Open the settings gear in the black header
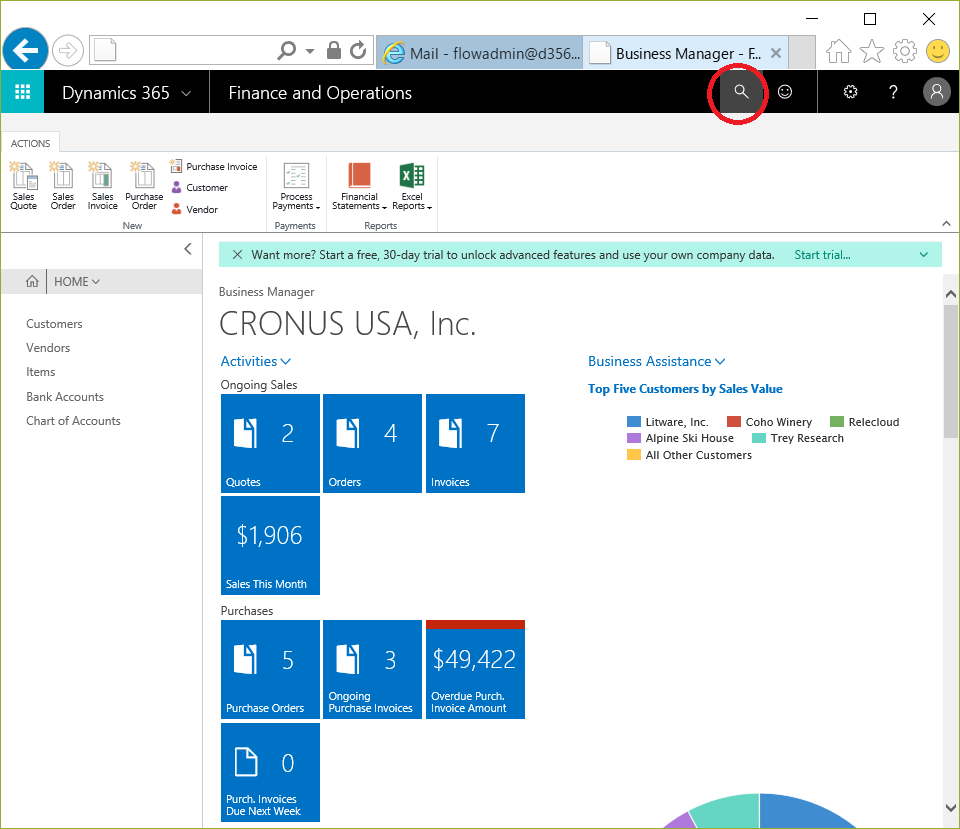Viewport: 960px width, 829px height. (x=850, y=92)
